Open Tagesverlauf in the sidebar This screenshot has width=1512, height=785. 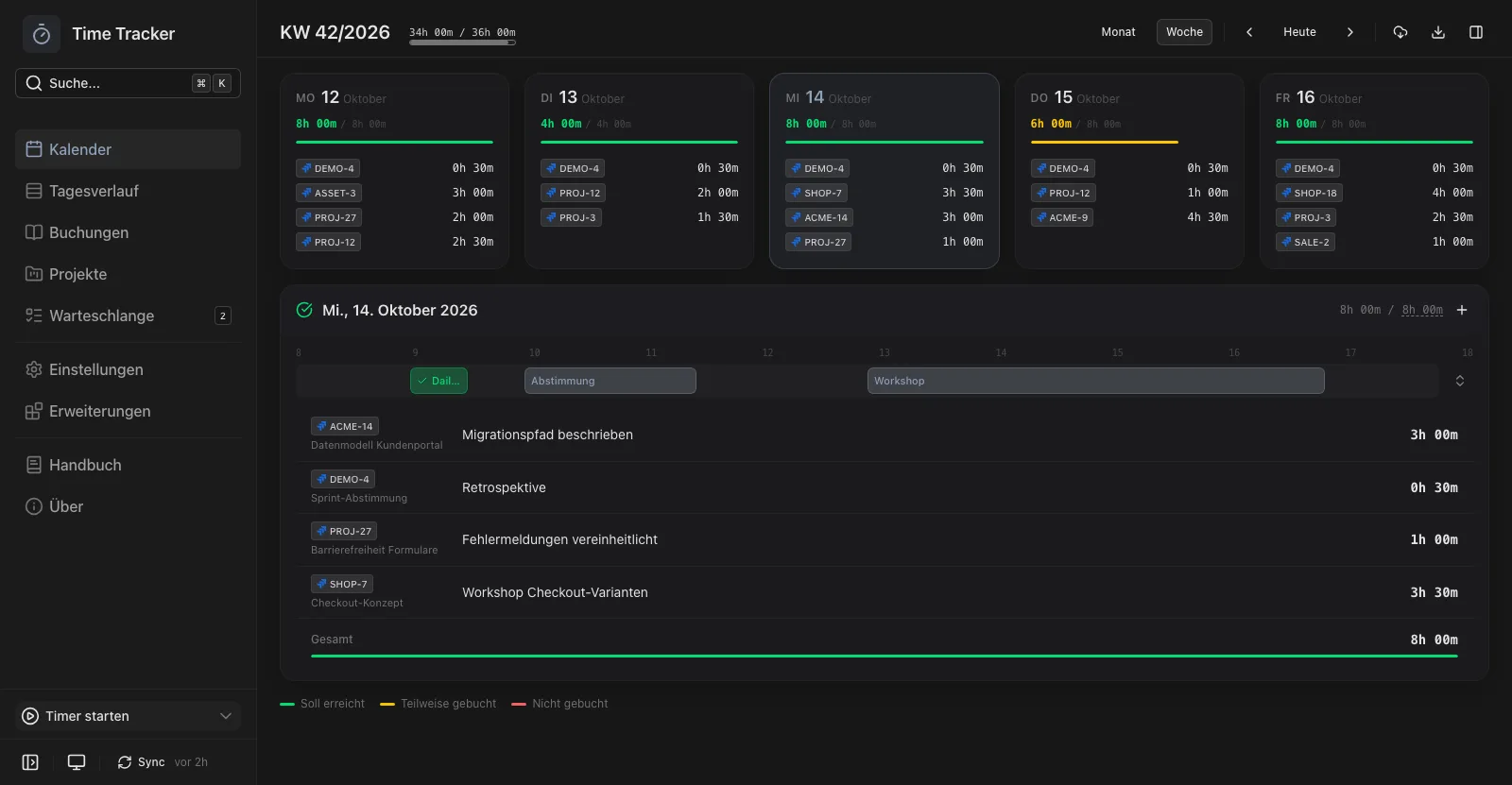click(x=128, y=191)
